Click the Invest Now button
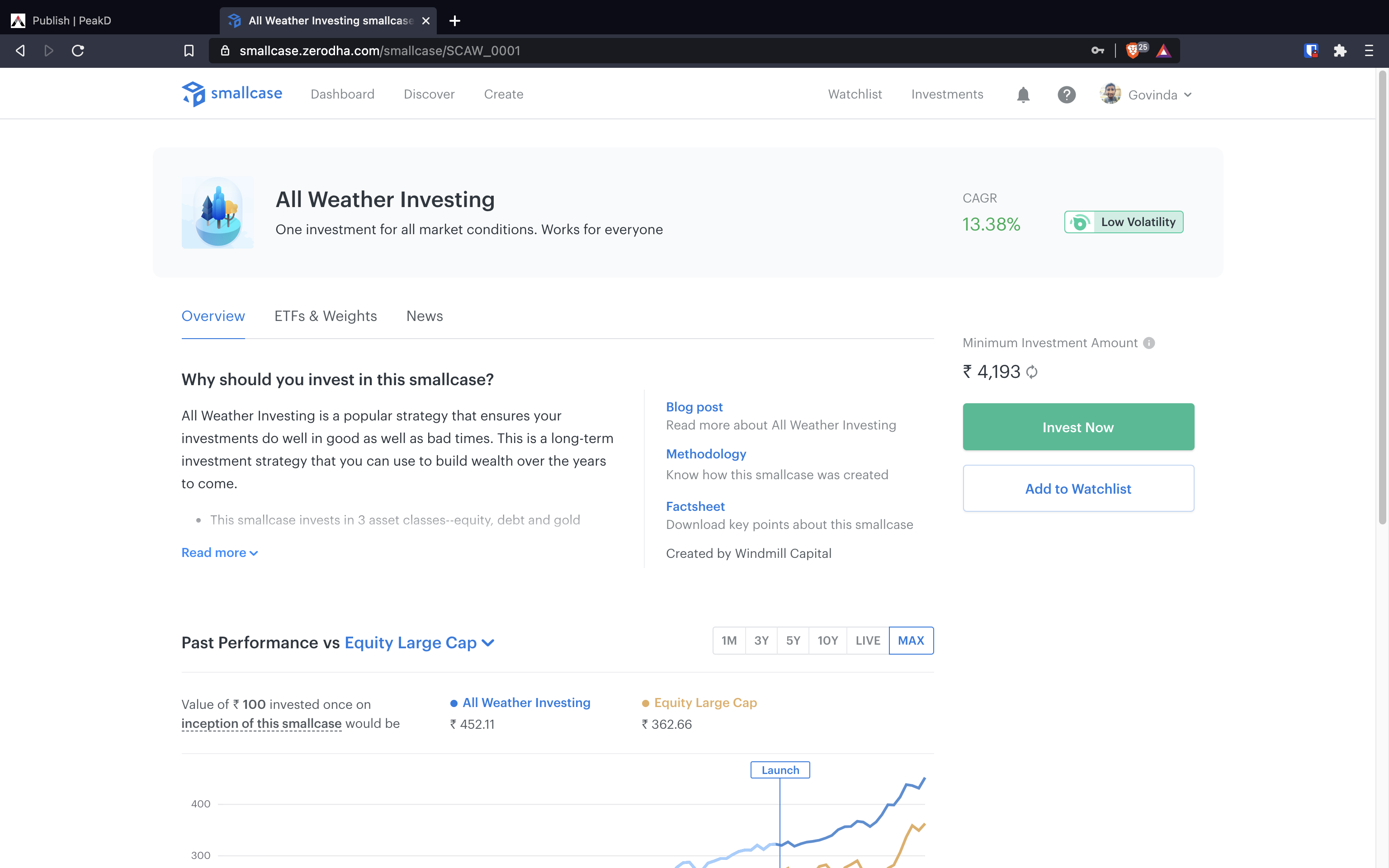 (1078, 426)
